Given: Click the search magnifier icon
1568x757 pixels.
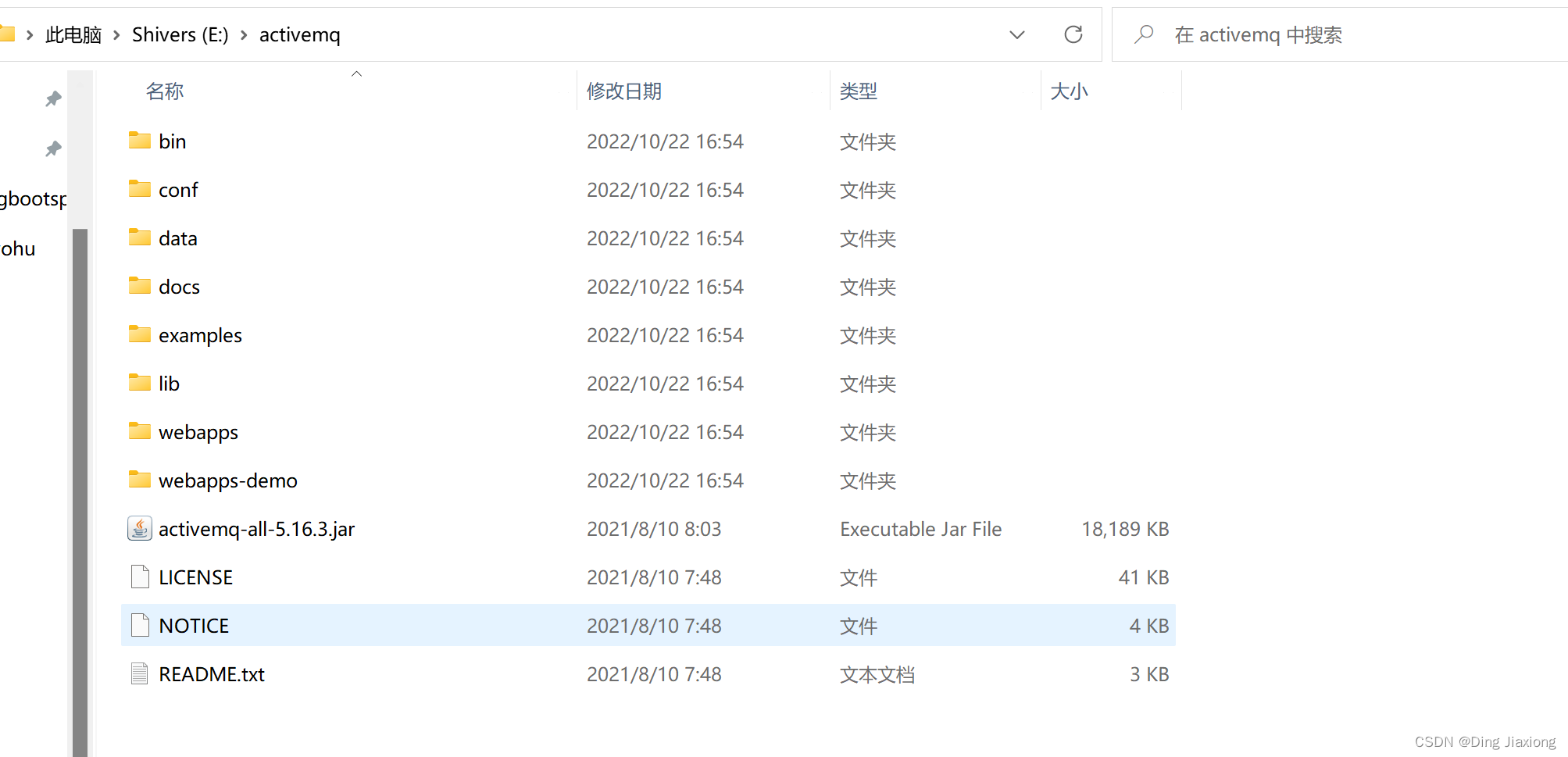Looking at the screenshot, I should point(1144,34).
